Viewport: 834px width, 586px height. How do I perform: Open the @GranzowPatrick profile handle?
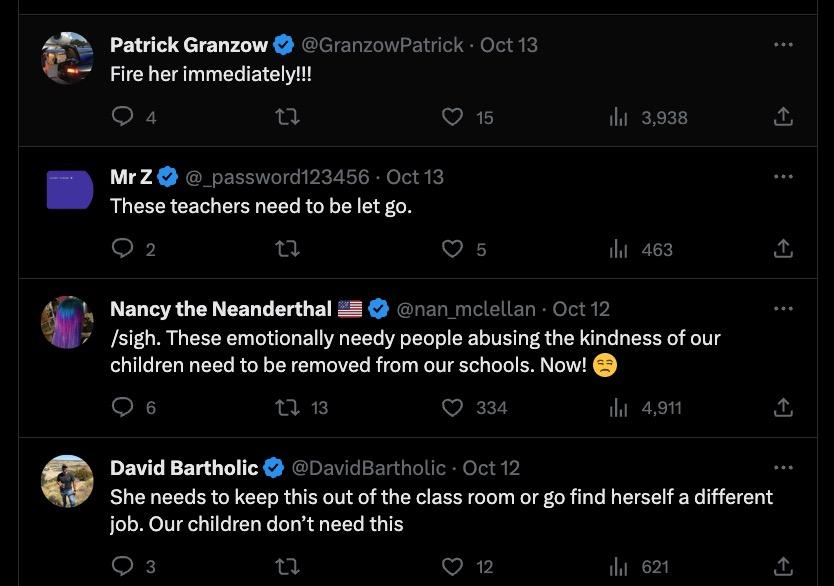(x=382, y=45)
